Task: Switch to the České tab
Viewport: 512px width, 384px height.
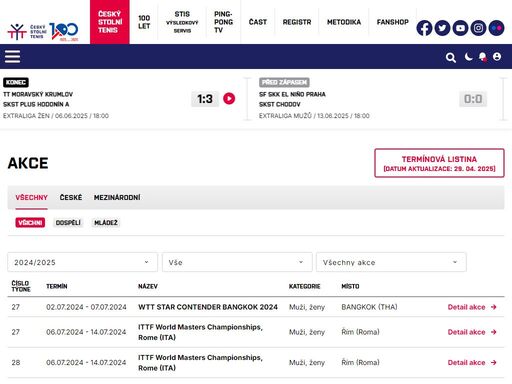Action: 71,197
